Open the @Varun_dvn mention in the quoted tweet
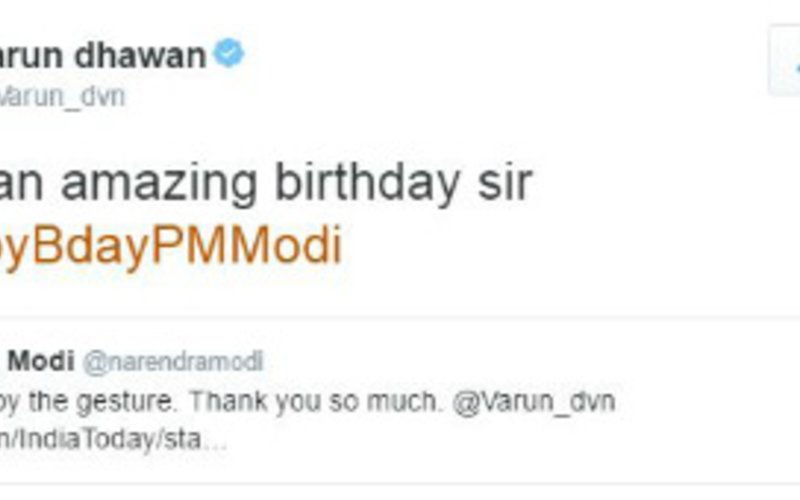This screenshot has width=800, height=500. pyautogui.click(x=534, y=402)
